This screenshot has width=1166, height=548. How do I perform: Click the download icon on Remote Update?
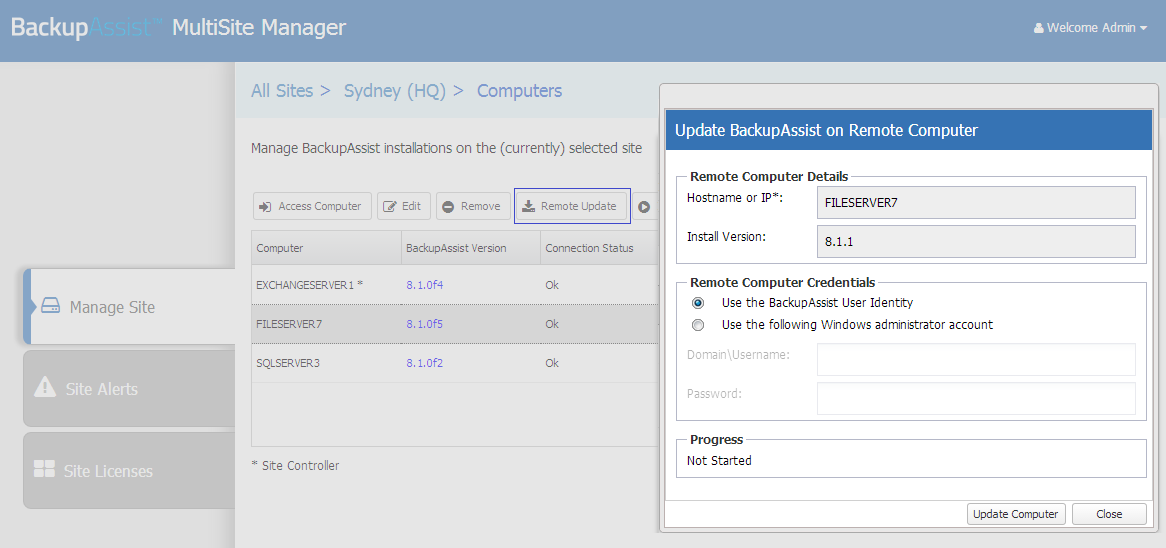coord(528,207)
